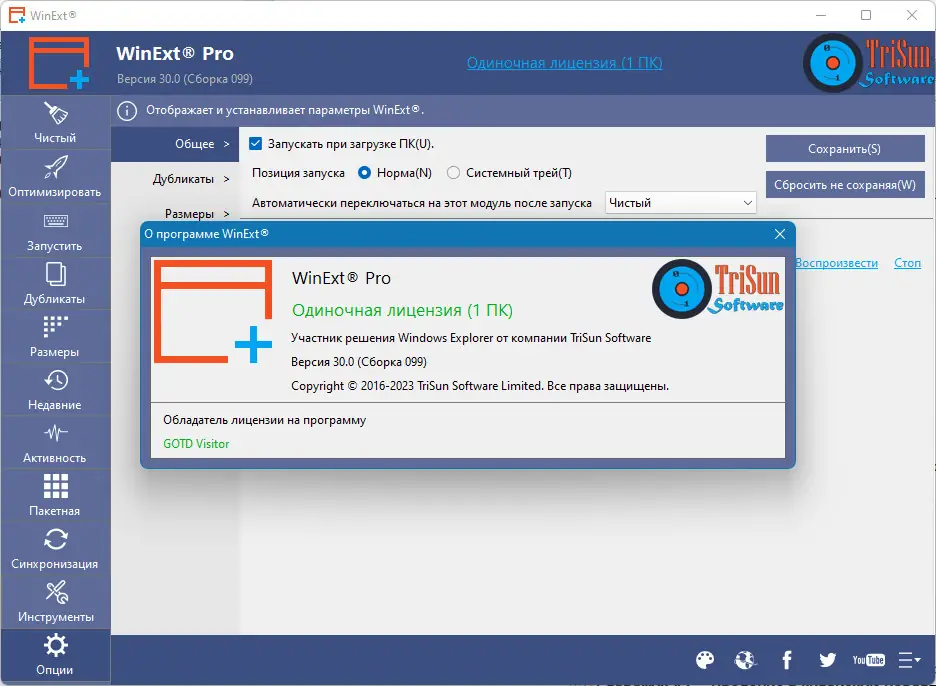Screen dimensions: 936x686
Task: Select the Общее options tab
Action: (x=175, y=144)
